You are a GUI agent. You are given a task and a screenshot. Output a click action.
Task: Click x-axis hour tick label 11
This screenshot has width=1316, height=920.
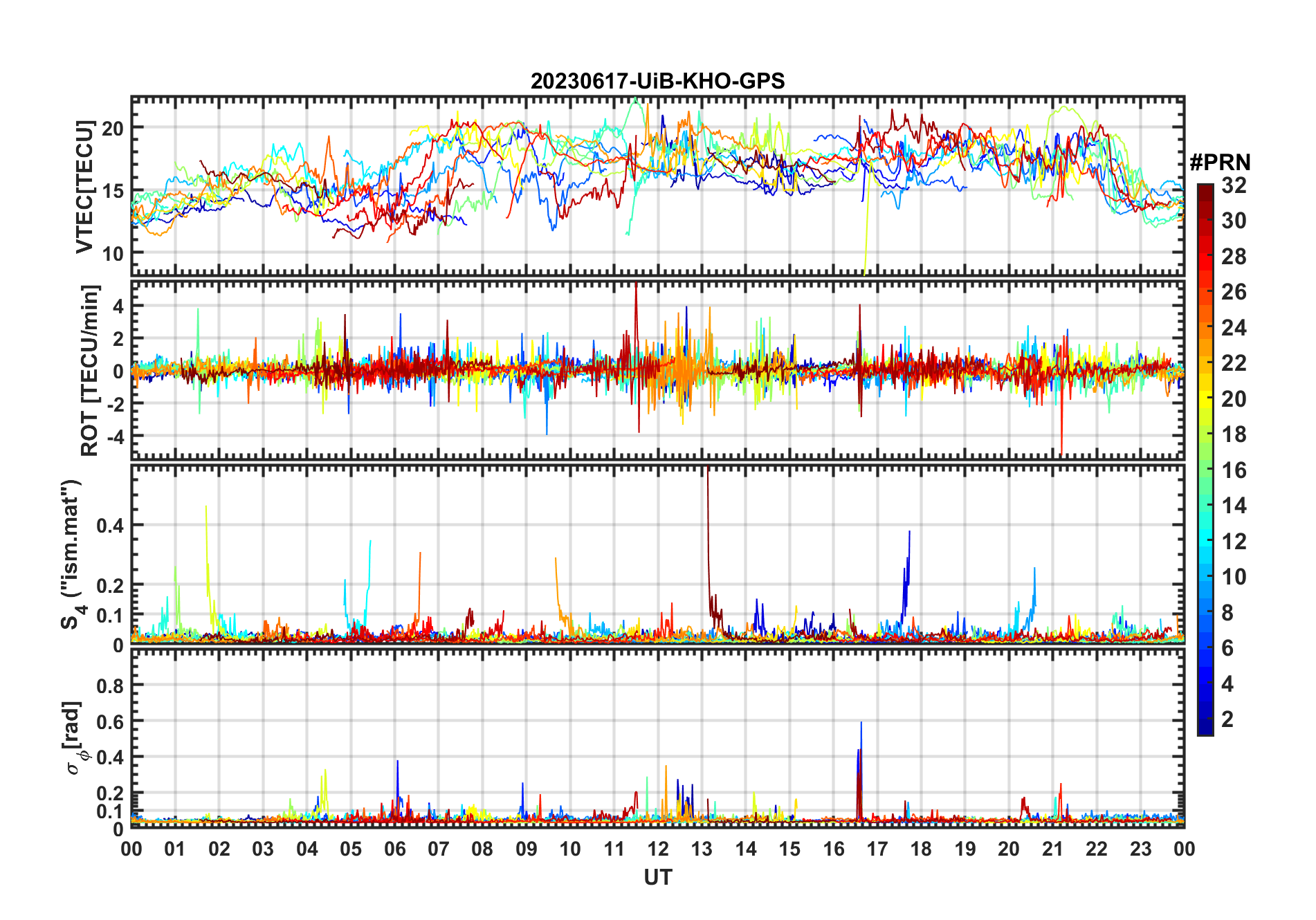614,849
